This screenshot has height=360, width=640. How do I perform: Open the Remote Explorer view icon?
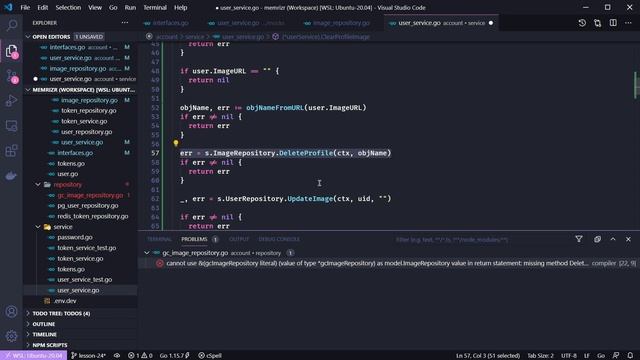11,126
